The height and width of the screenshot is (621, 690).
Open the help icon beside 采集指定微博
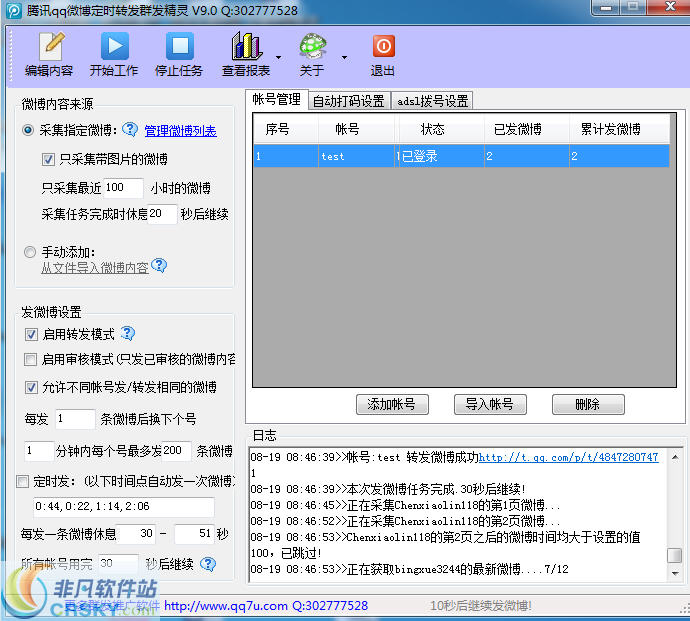pyautogui.click(x=130, y=129)
